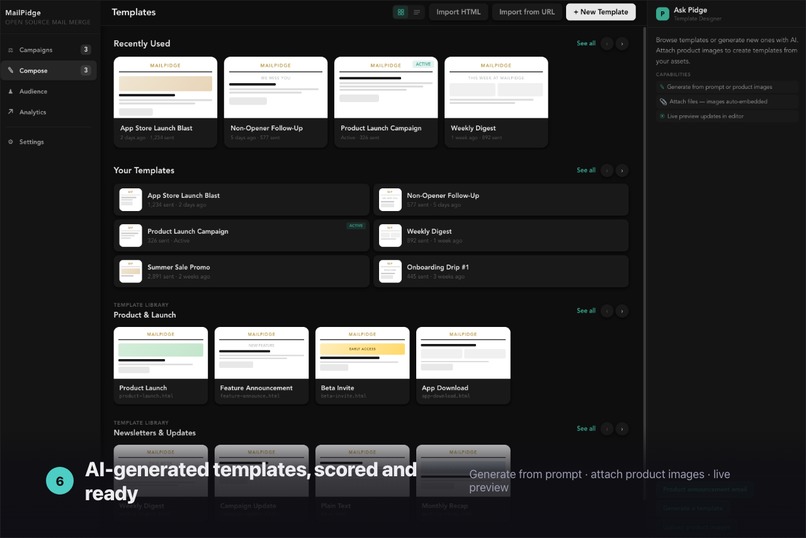This screenshot has height=538, width=806.
Task: Select Product Launch Campaign list row
Action: 241,235
